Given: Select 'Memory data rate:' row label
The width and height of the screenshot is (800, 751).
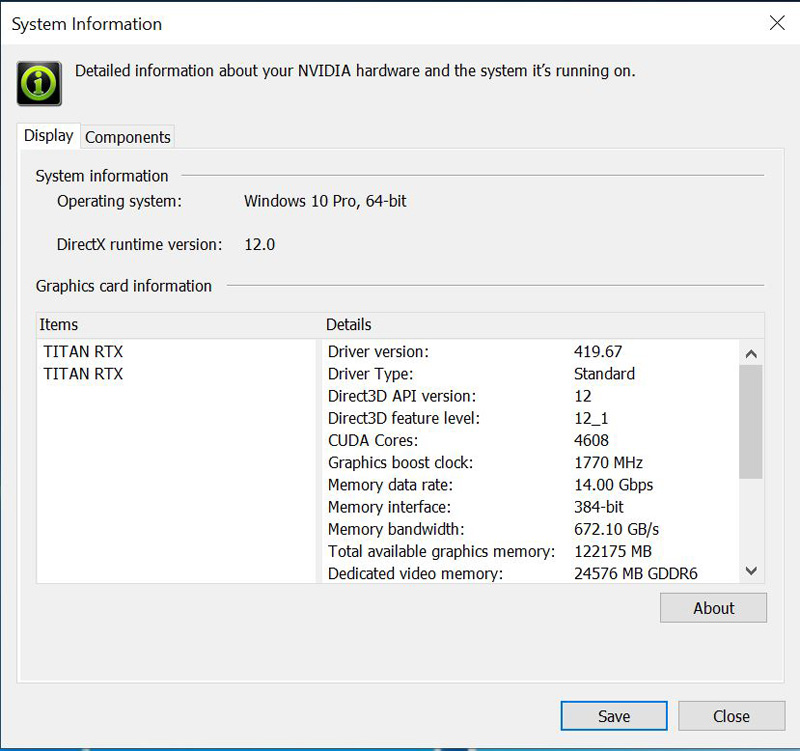Looking at the screenshot, I should coord(390,485).
